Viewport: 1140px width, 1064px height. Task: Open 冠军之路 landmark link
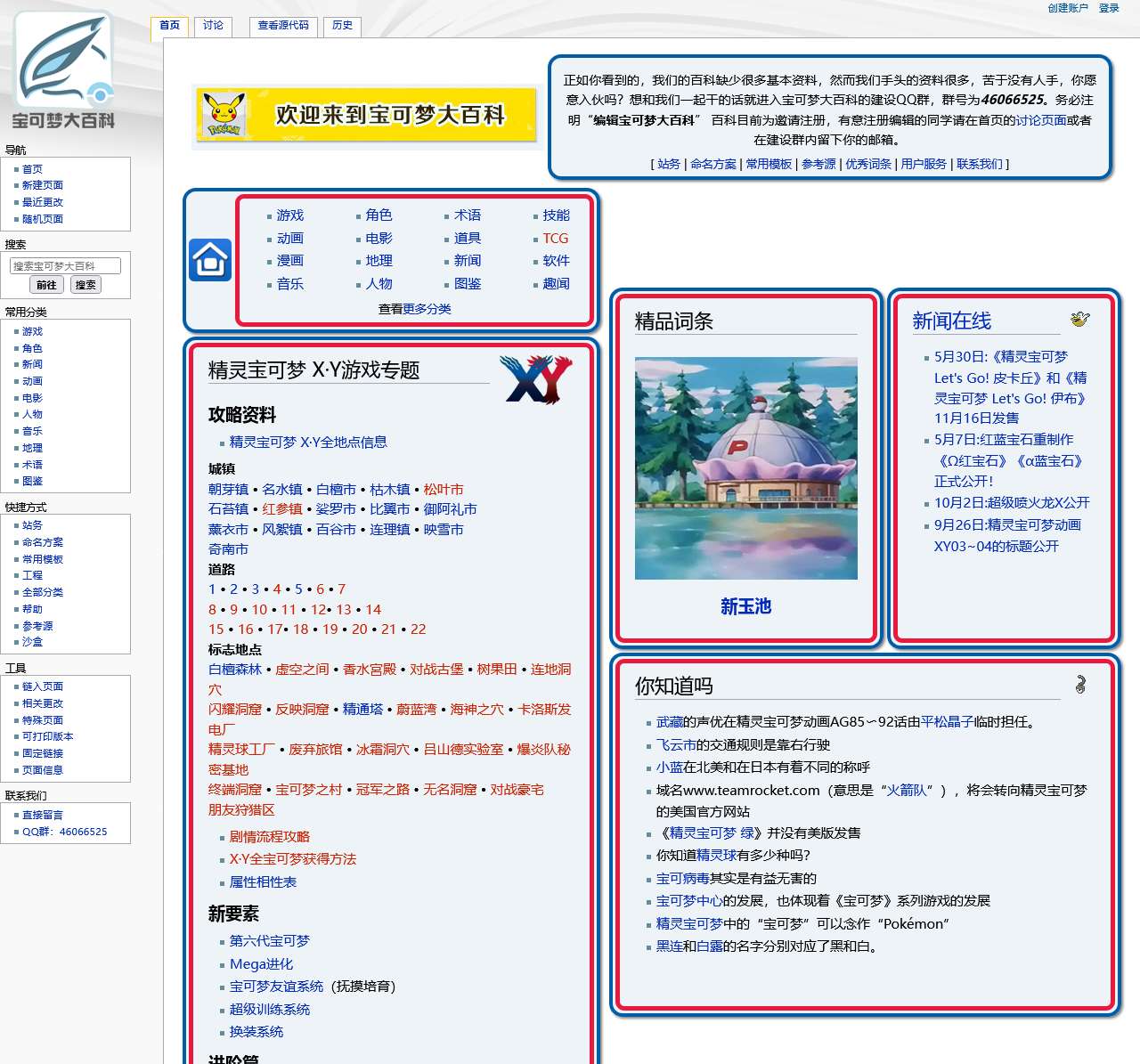(383, 790)
